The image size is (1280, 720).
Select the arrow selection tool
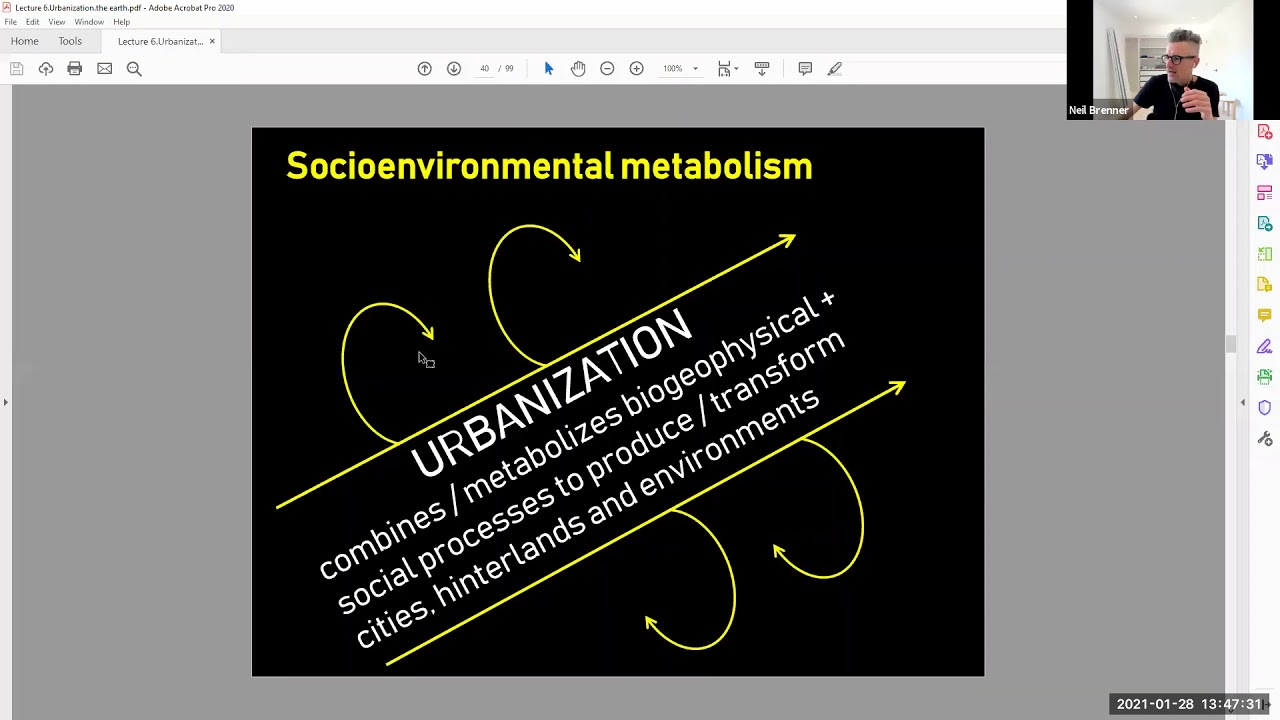[548, 68]
